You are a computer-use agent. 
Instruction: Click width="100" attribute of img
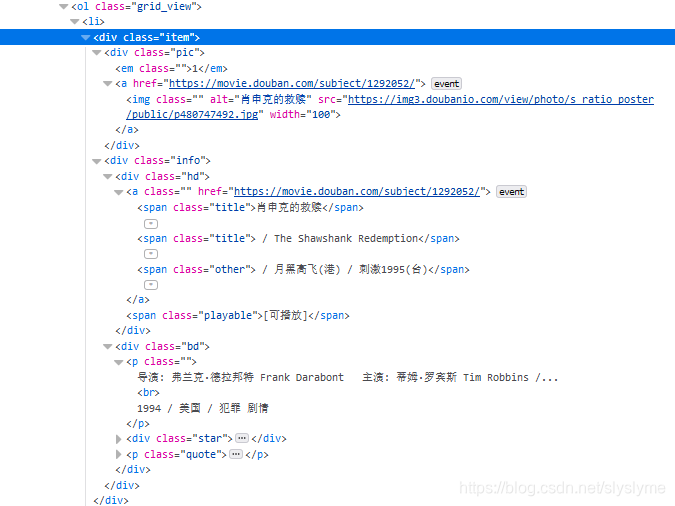point(305,115)
